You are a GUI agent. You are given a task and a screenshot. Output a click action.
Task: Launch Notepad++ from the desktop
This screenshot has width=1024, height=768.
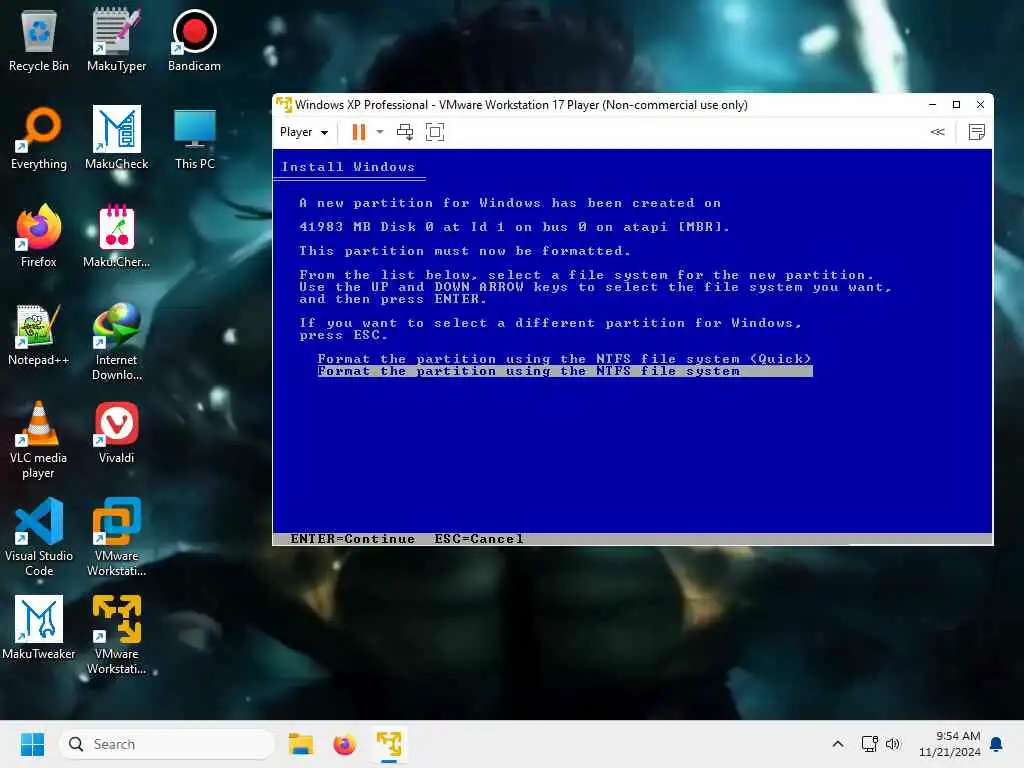39,333
